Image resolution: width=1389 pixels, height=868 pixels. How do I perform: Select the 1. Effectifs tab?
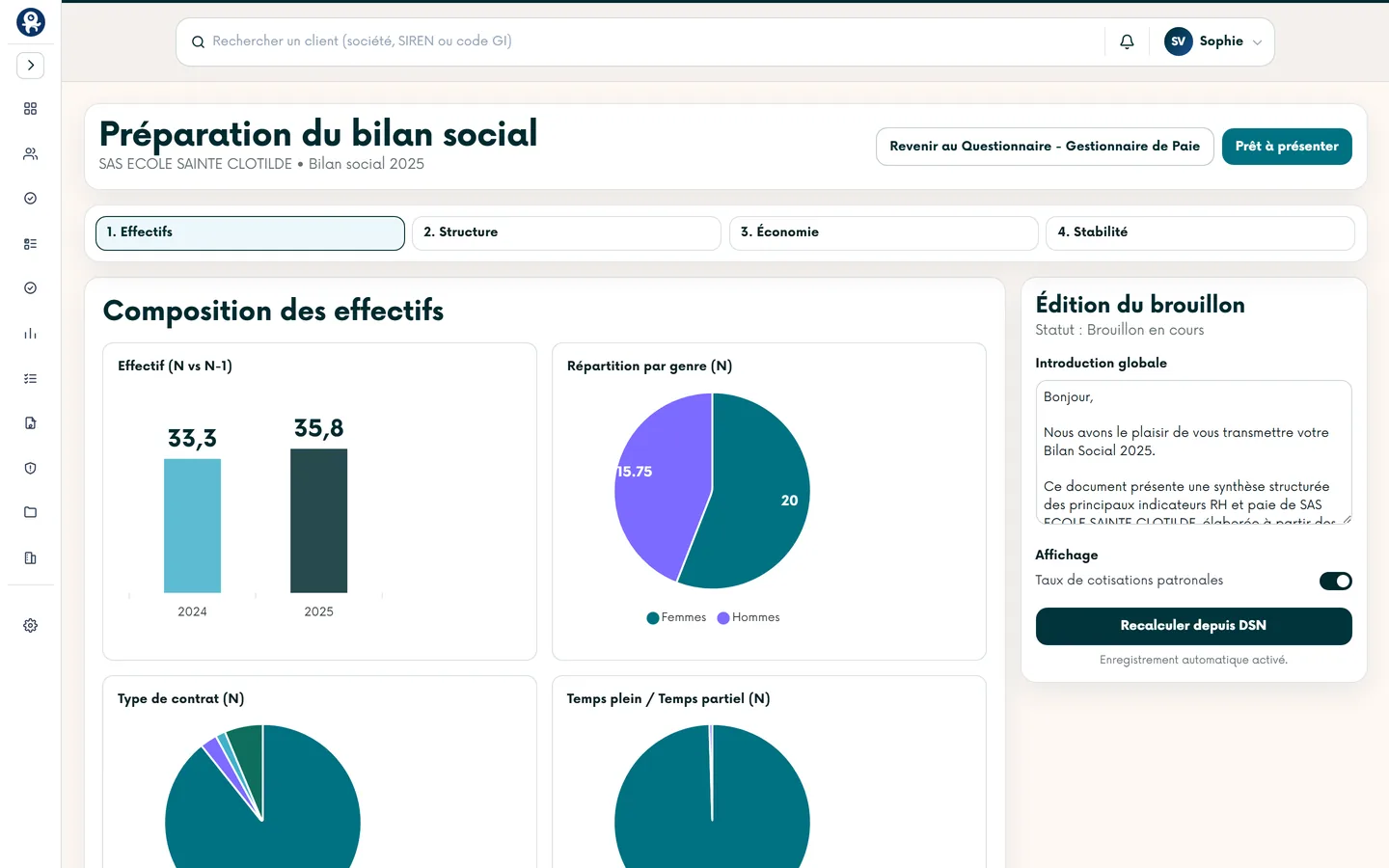click(x=250, y=232)
